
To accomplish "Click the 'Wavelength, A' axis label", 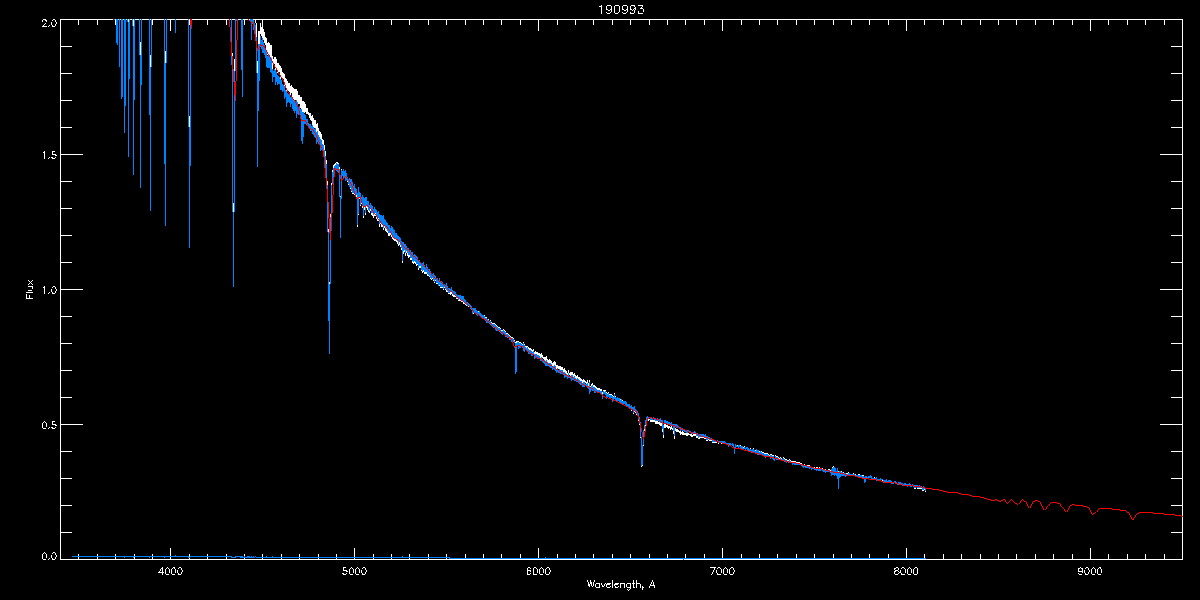I will point(621,584).
